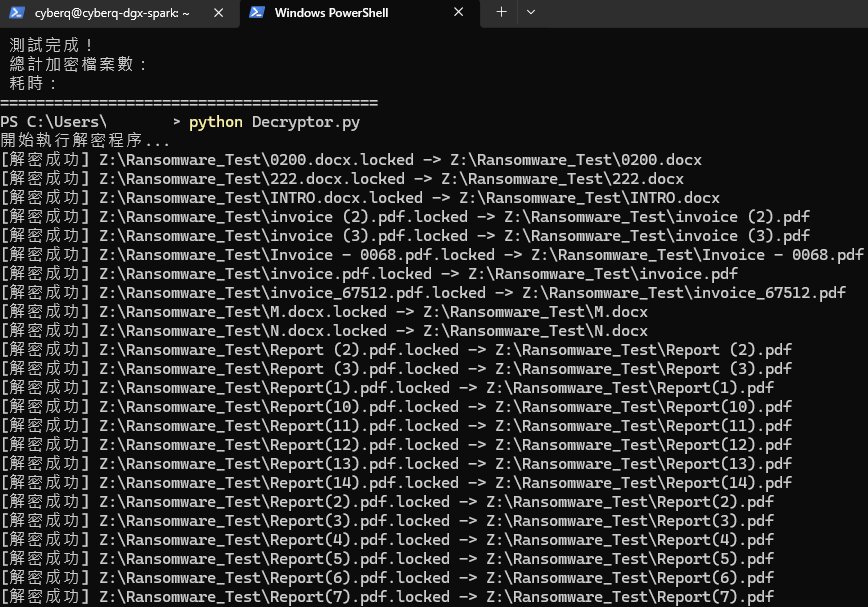Click the PS C:\Users\ prompt text
This screenshot has height=607, width=868.
pyautogui.click(x=53, y=122)
